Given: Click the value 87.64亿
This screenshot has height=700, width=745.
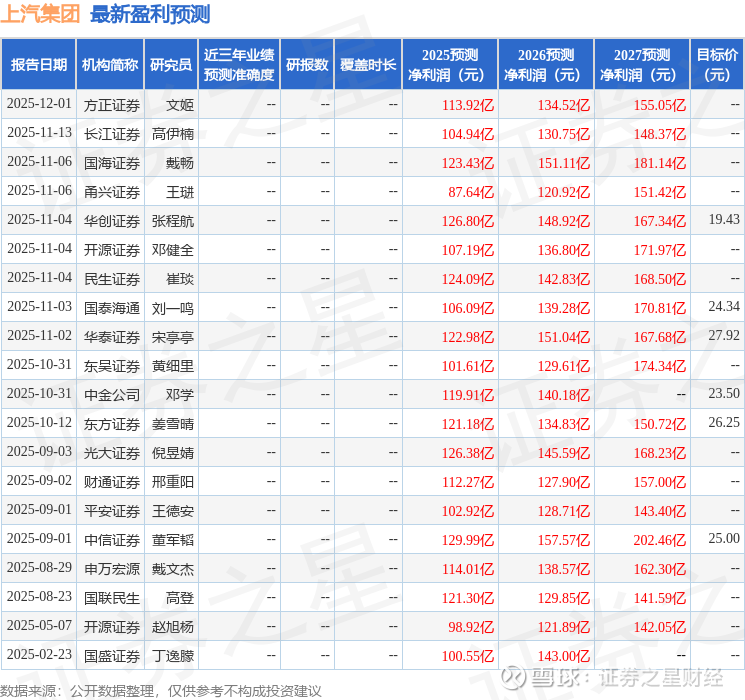Looking at the screenshot, I should click(x=471, y=192).
